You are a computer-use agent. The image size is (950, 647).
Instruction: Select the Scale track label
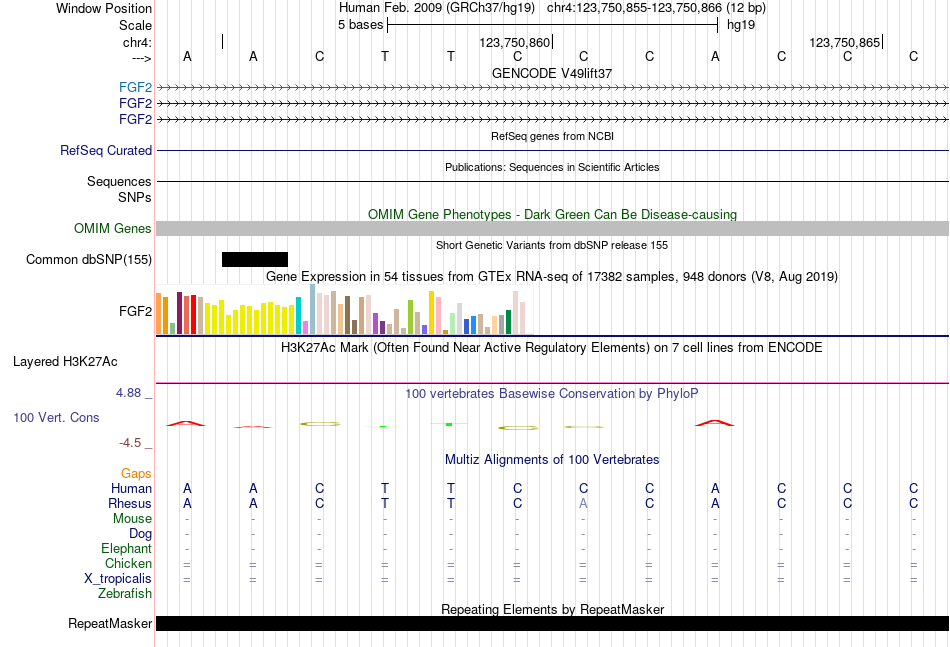coord(135,25)
